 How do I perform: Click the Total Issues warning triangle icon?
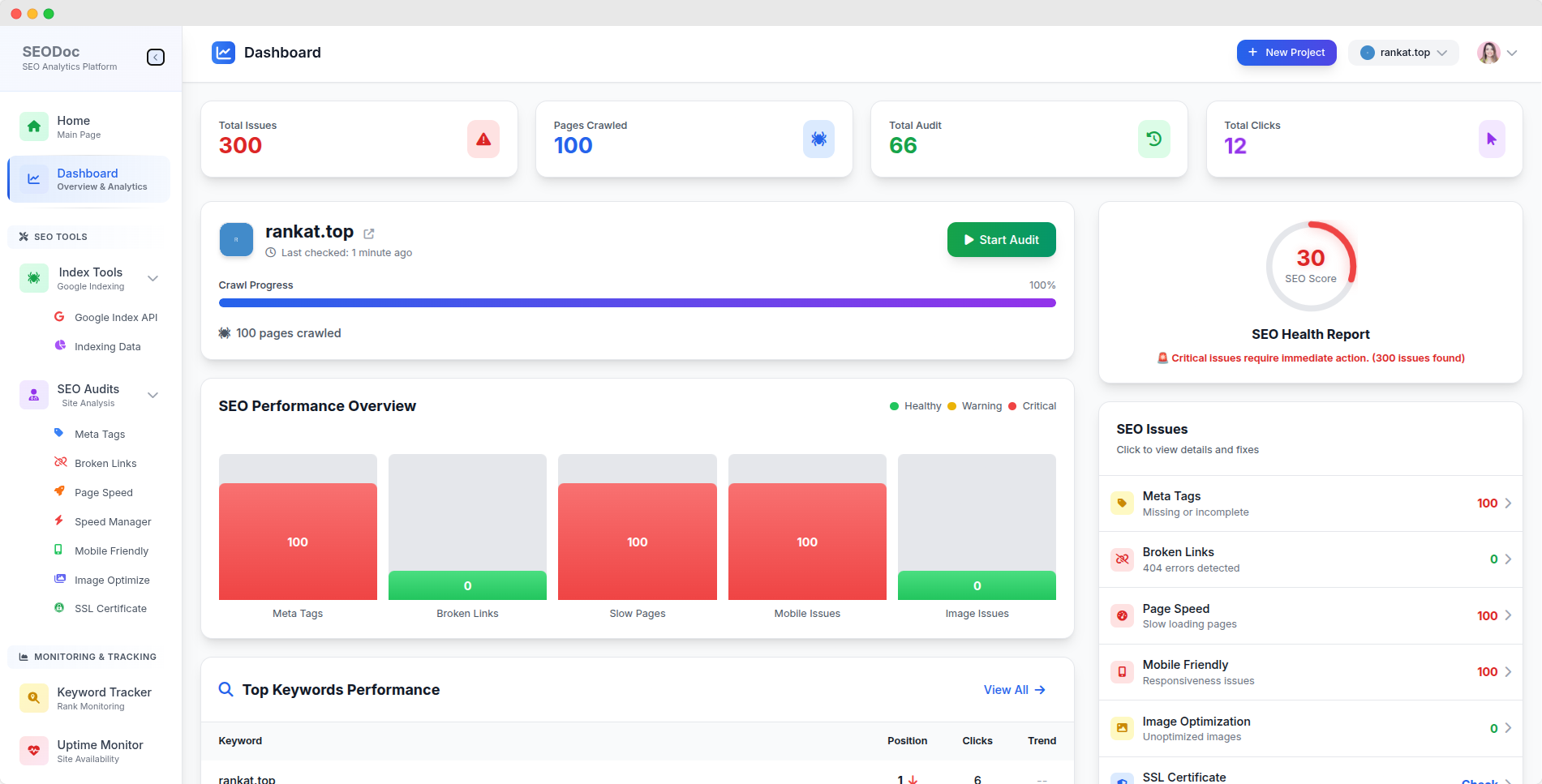[x=483, y=139]
